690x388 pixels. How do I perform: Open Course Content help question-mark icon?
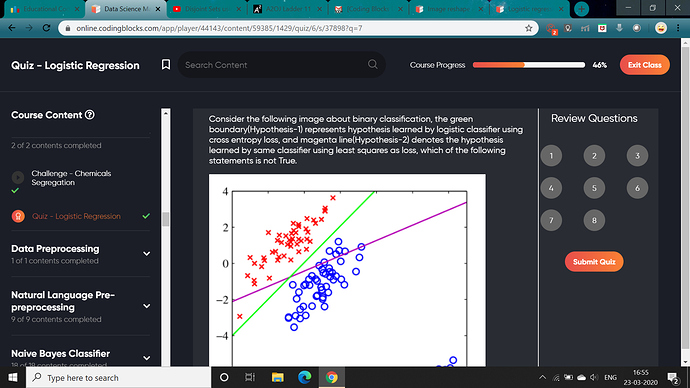[x=90, y=115]
